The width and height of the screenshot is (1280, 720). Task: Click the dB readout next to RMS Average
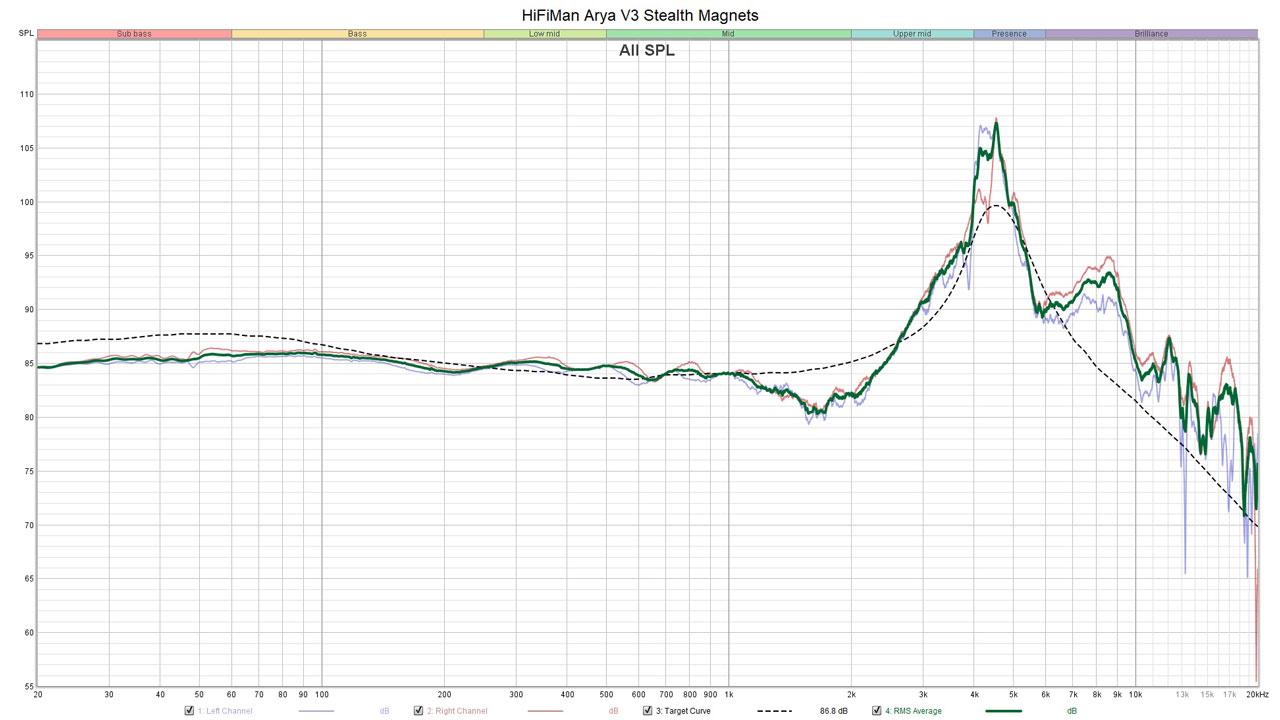coord(1072,711)
